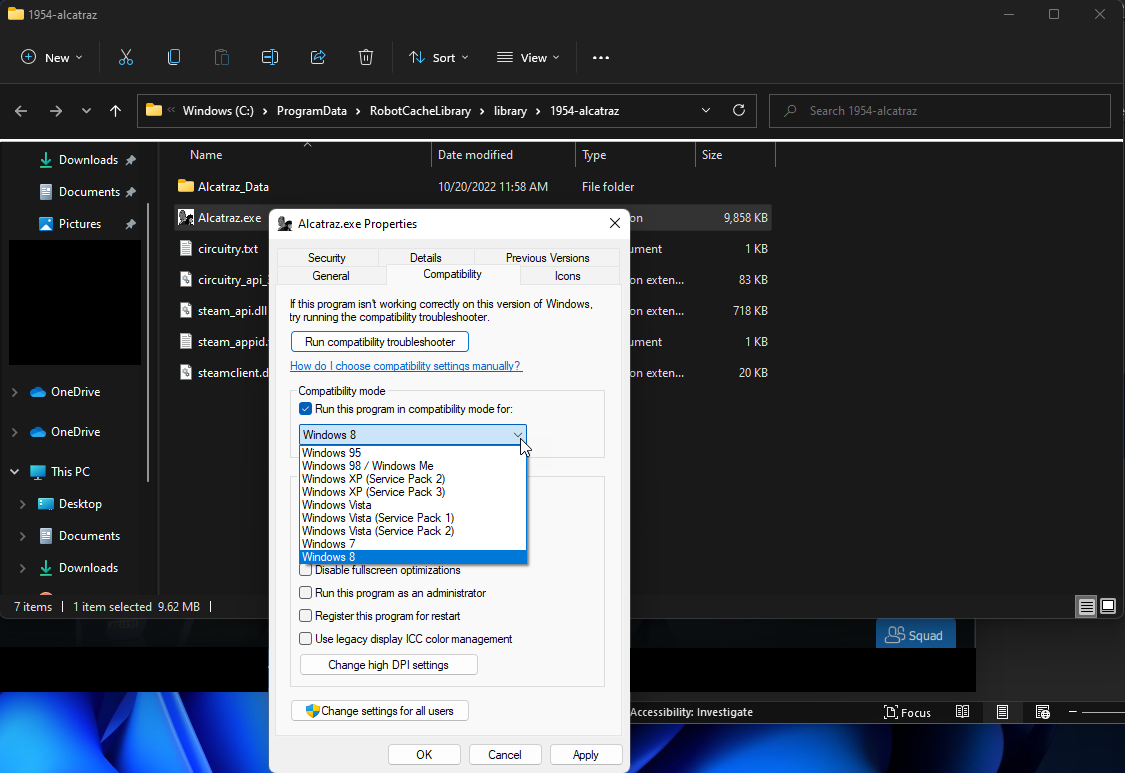The image size is (1125, 773).
Task: Open How do I choose compatibility settings manually link
Action: [x=406, y=366]
